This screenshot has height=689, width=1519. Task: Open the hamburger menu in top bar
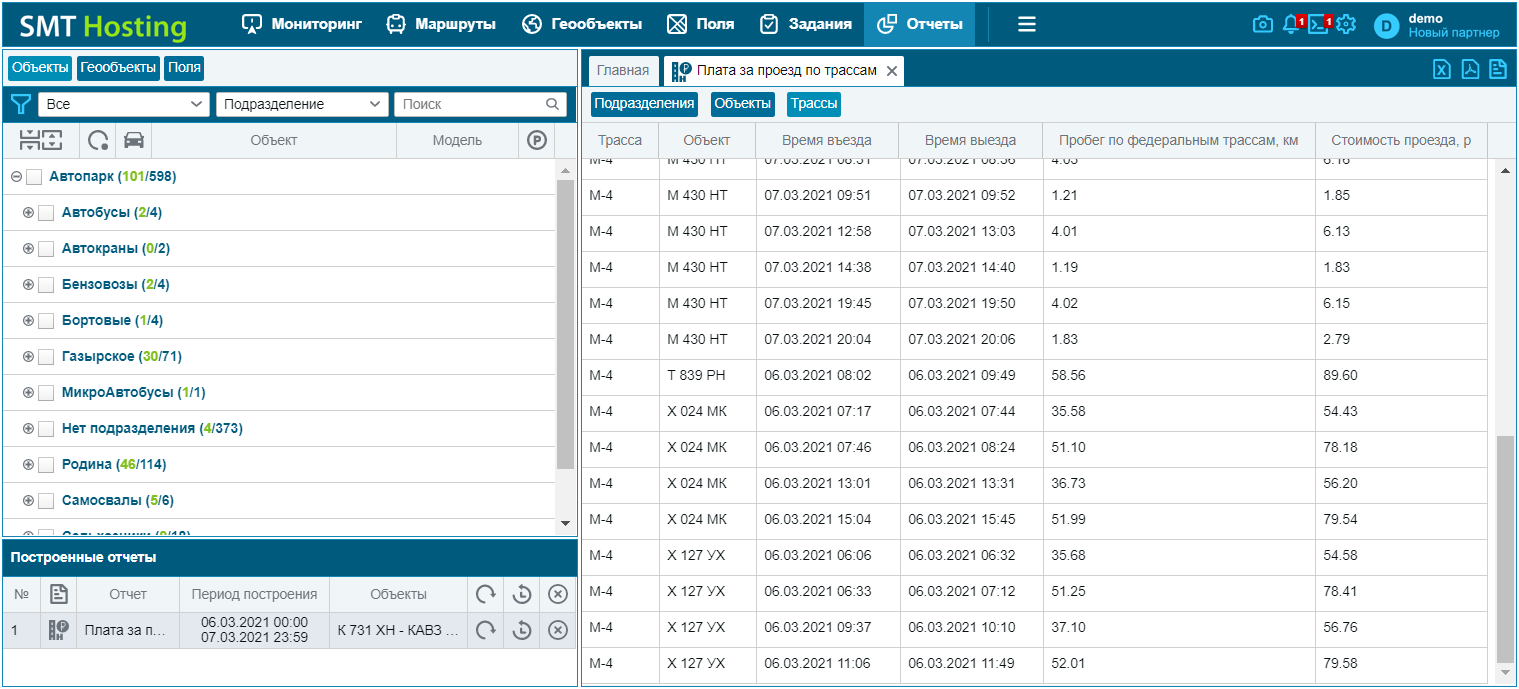(x=1027, y=24)
